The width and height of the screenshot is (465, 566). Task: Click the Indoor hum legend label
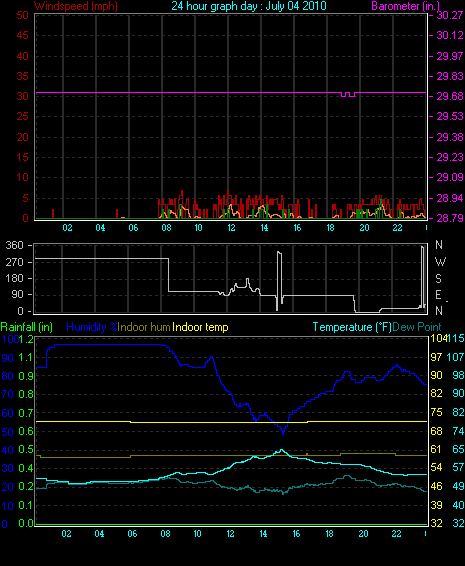pos(144,327)
